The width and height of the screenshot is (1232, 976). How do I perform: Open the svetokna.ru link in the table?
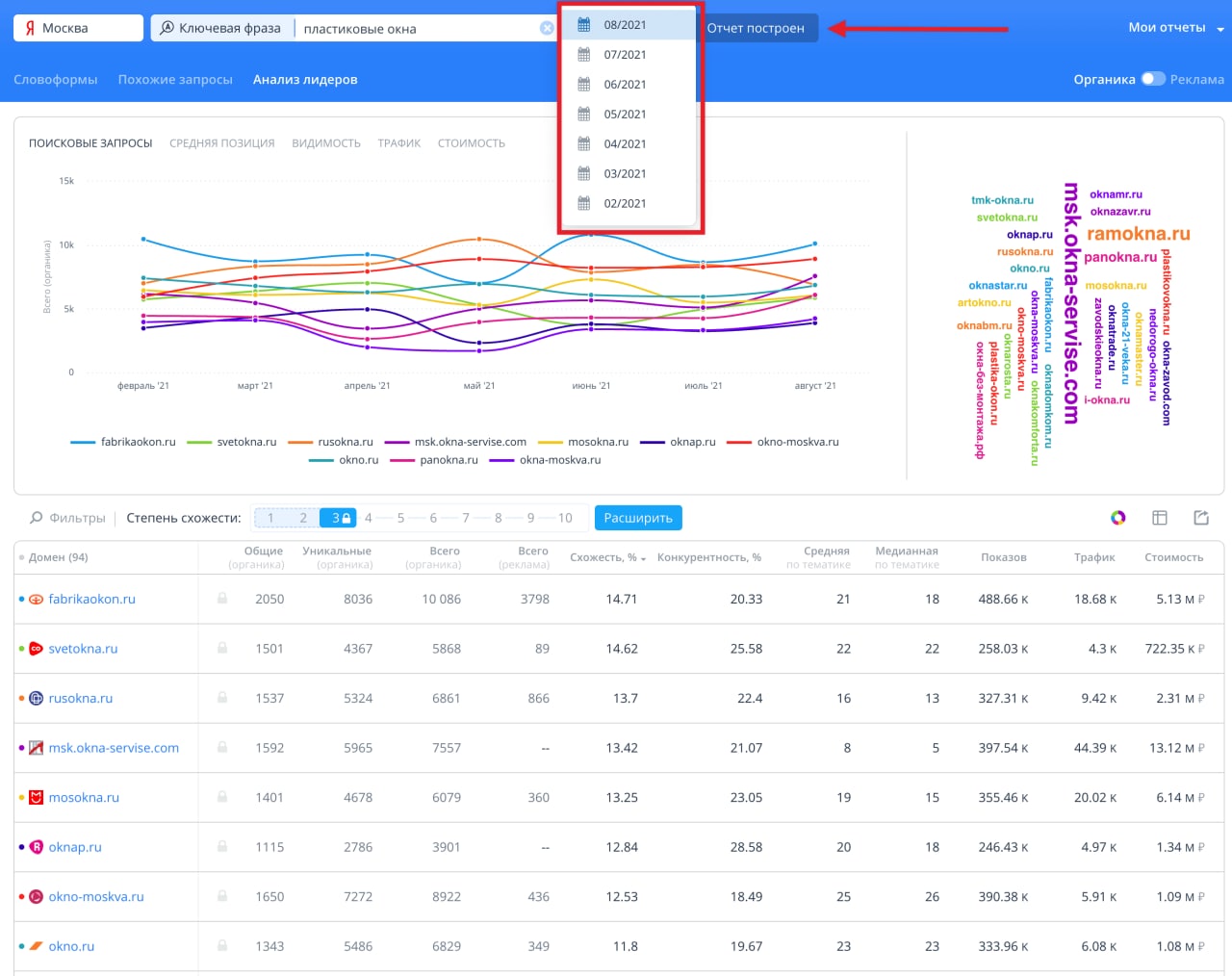tap(84, 649)
